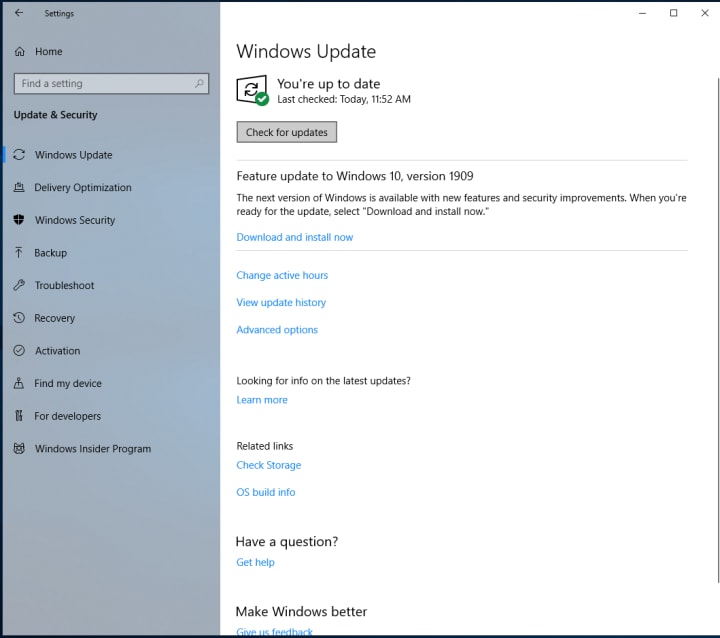Click 'Last checked: Today, 11:52 AM' text
The image size is (720, 638).
343,99
